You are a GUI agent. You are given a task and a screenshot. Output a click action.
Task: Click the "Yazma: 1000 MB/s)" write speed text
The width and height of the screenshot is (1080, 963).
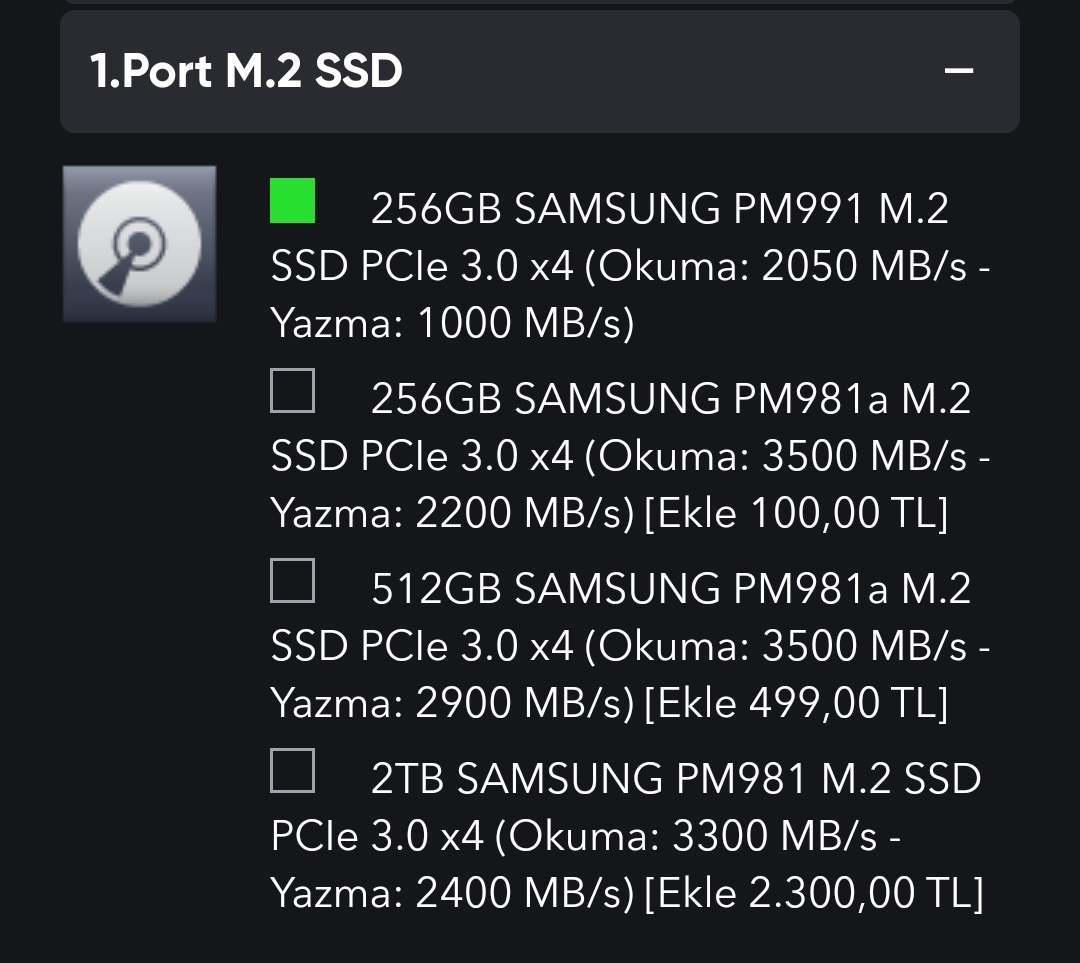[x=453, y=324]
